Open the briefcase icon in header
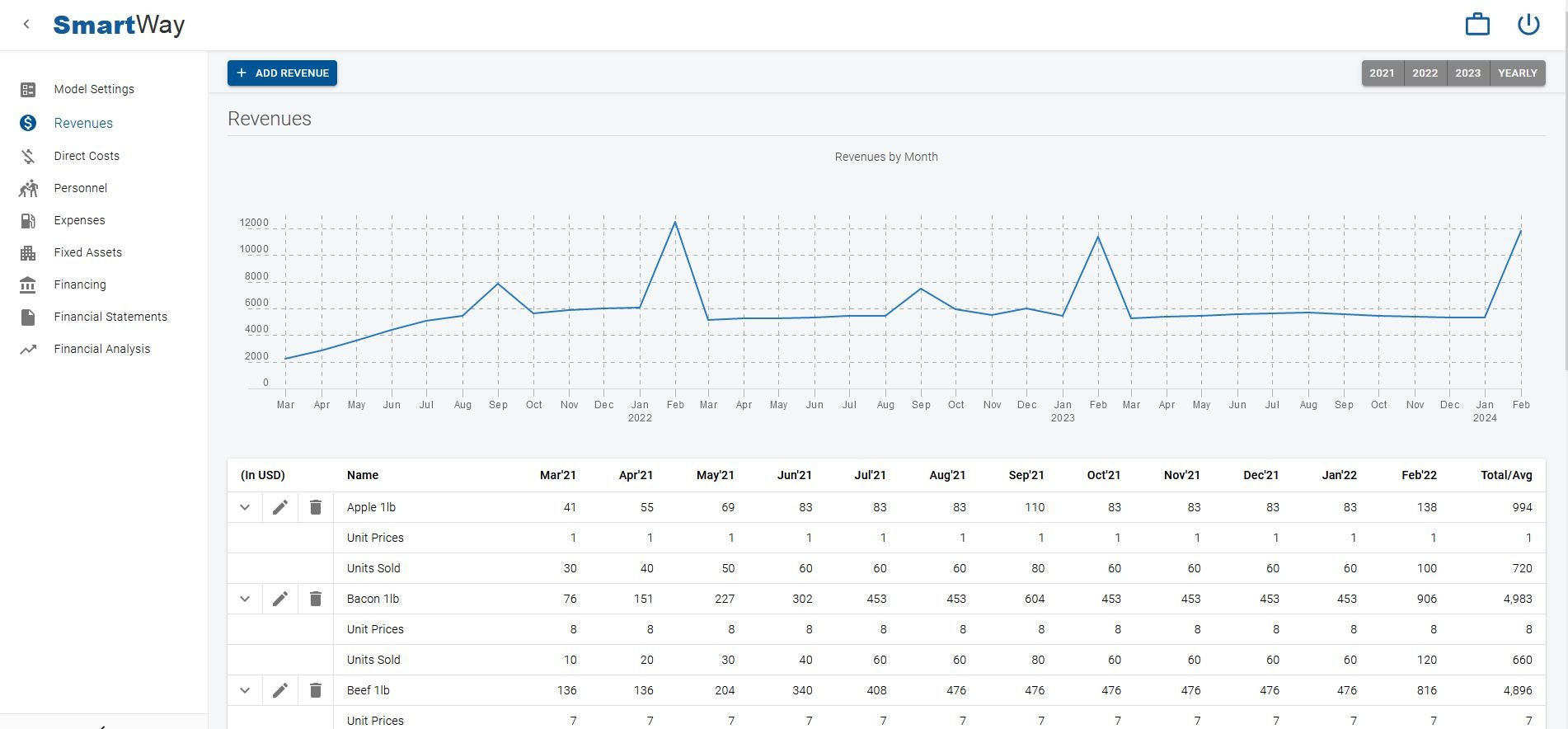The width and height of the screenshot is (1568, 729). tap(1477, 24)
